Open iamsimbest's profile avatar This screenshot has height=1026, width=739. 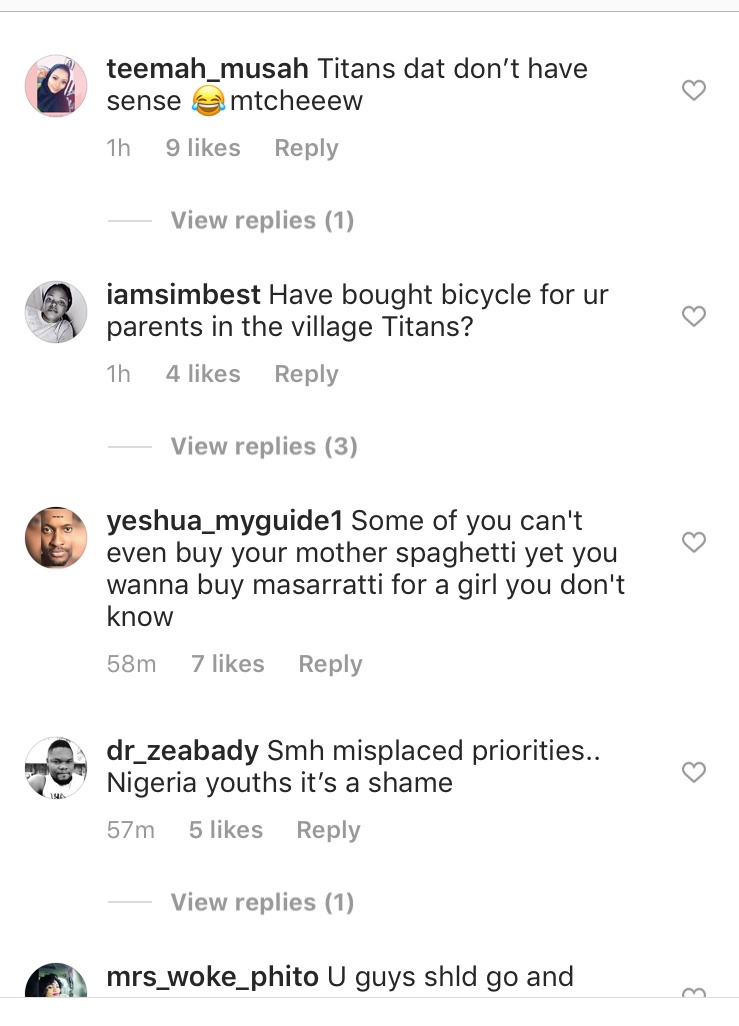point(56,312)
